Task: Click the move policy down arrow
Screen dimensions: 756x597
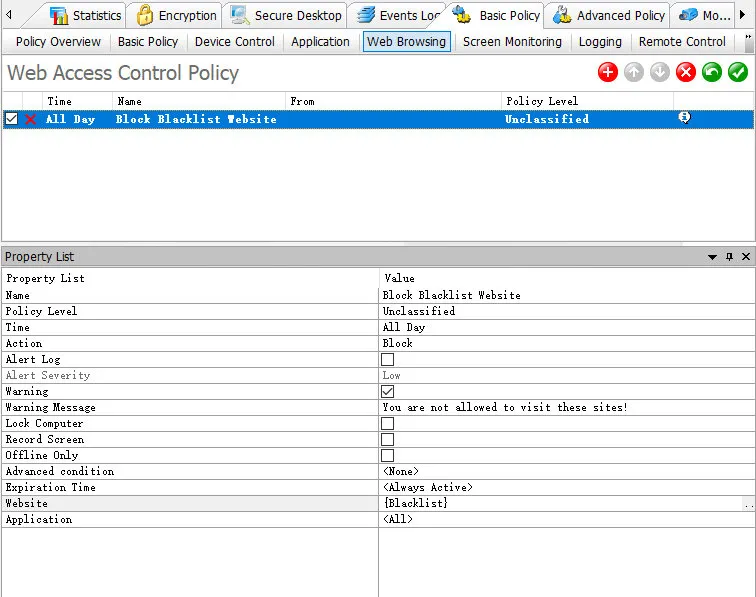Action: (x=659, y=72)
